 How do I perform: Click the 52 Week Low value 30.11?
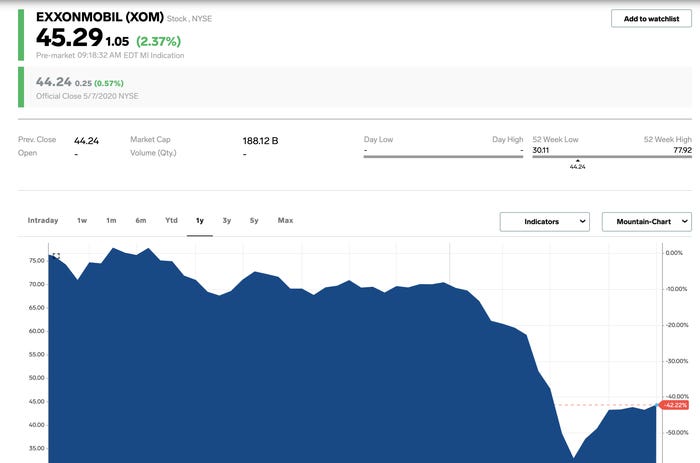541,150
